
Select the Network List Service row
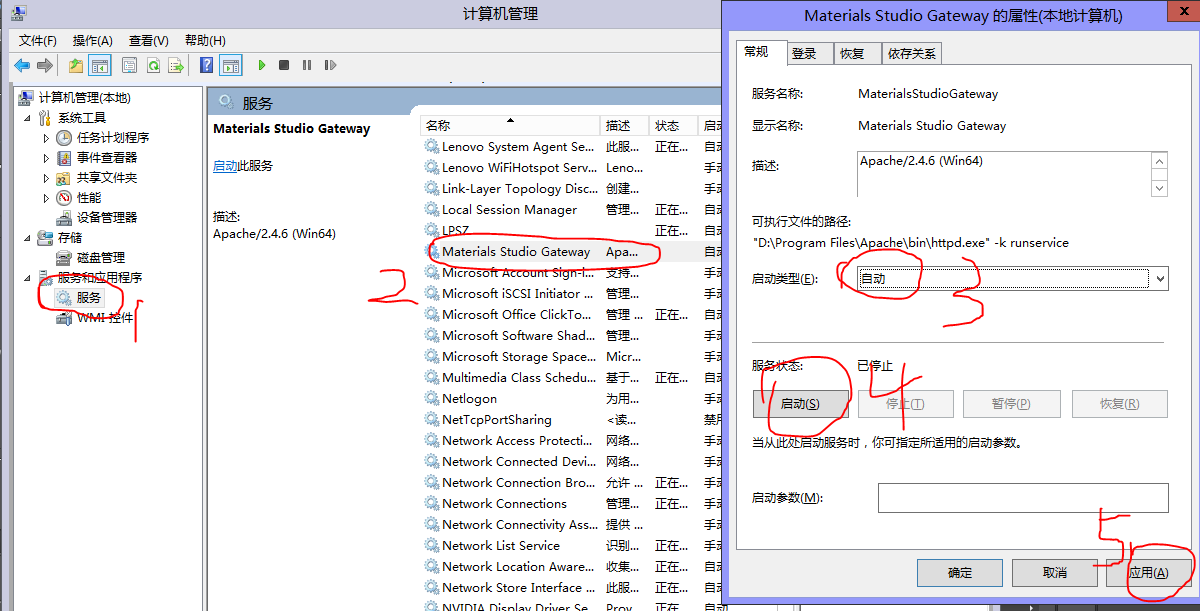tap(570, 546)
